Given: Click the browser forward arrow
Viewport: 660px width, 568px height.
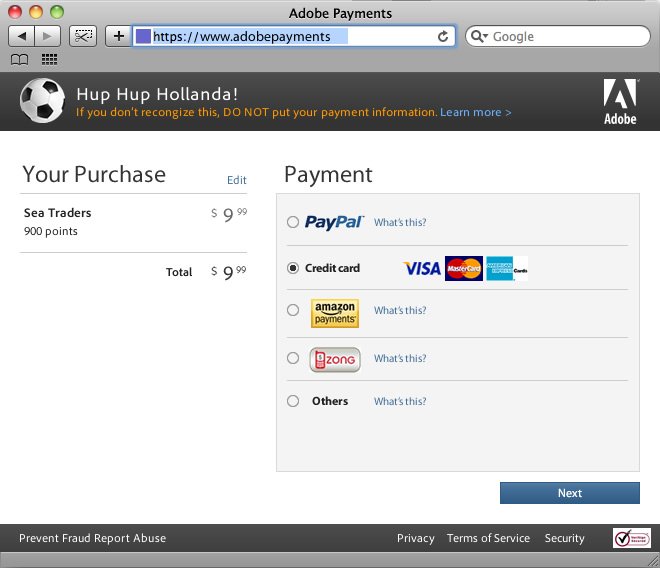Looking at the screenshot, I should (48, 36).
